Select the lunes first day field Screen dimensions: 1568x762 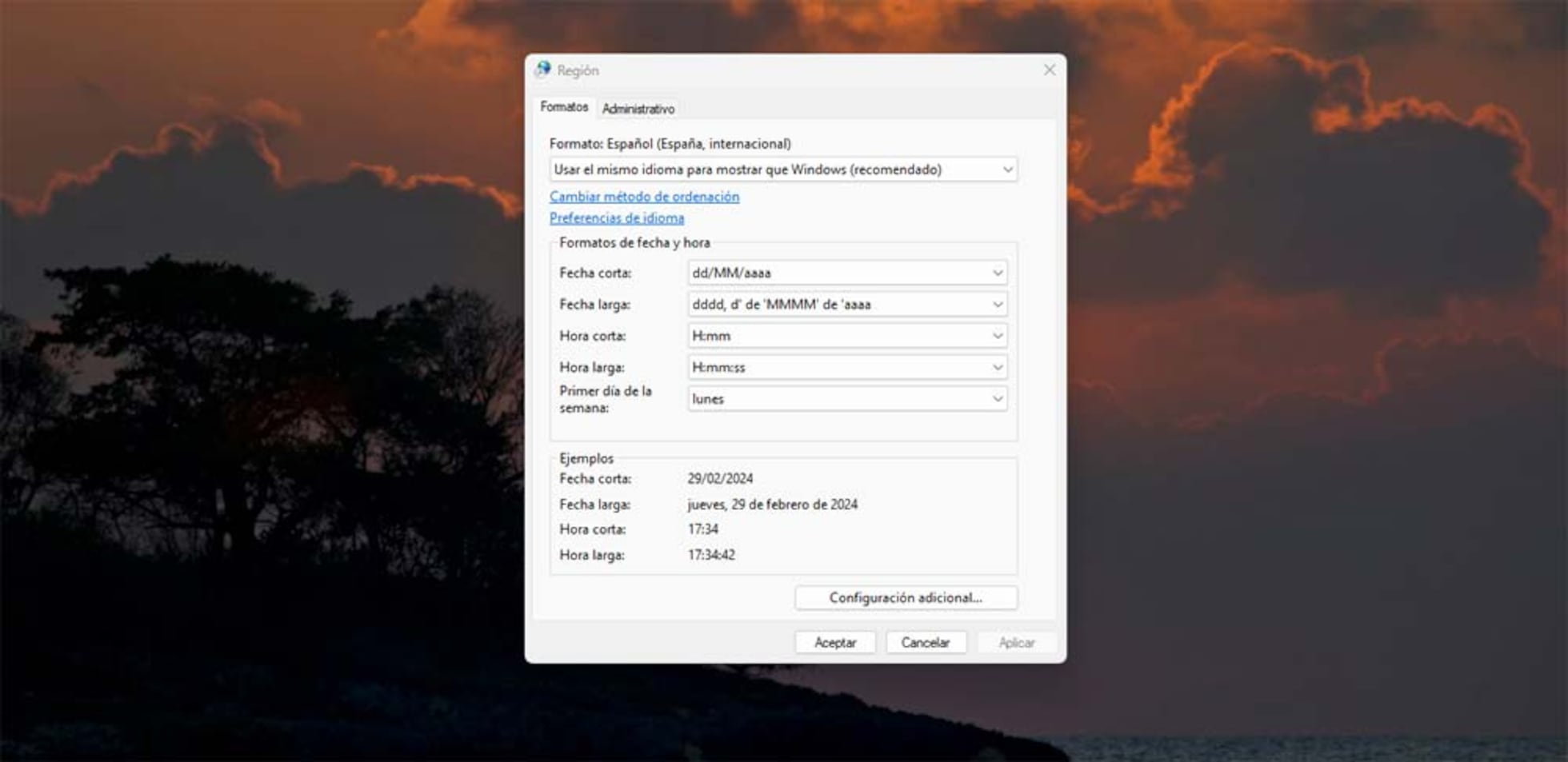point(847,399)
